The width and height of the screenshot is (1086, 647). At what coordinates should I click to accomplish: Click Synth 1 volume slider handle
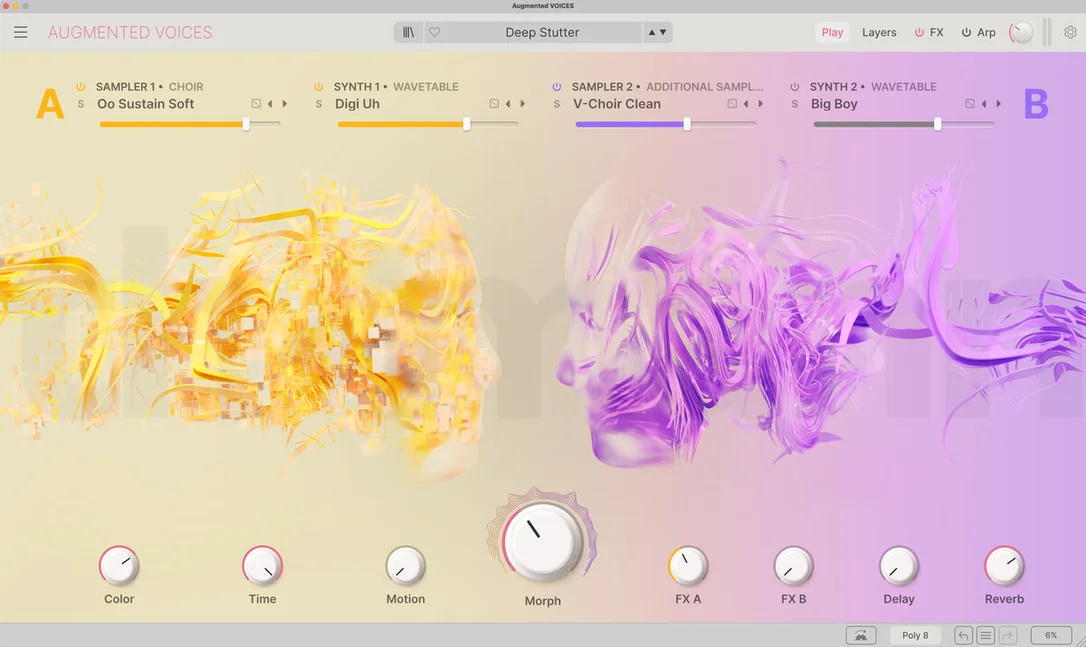point(466,124)
